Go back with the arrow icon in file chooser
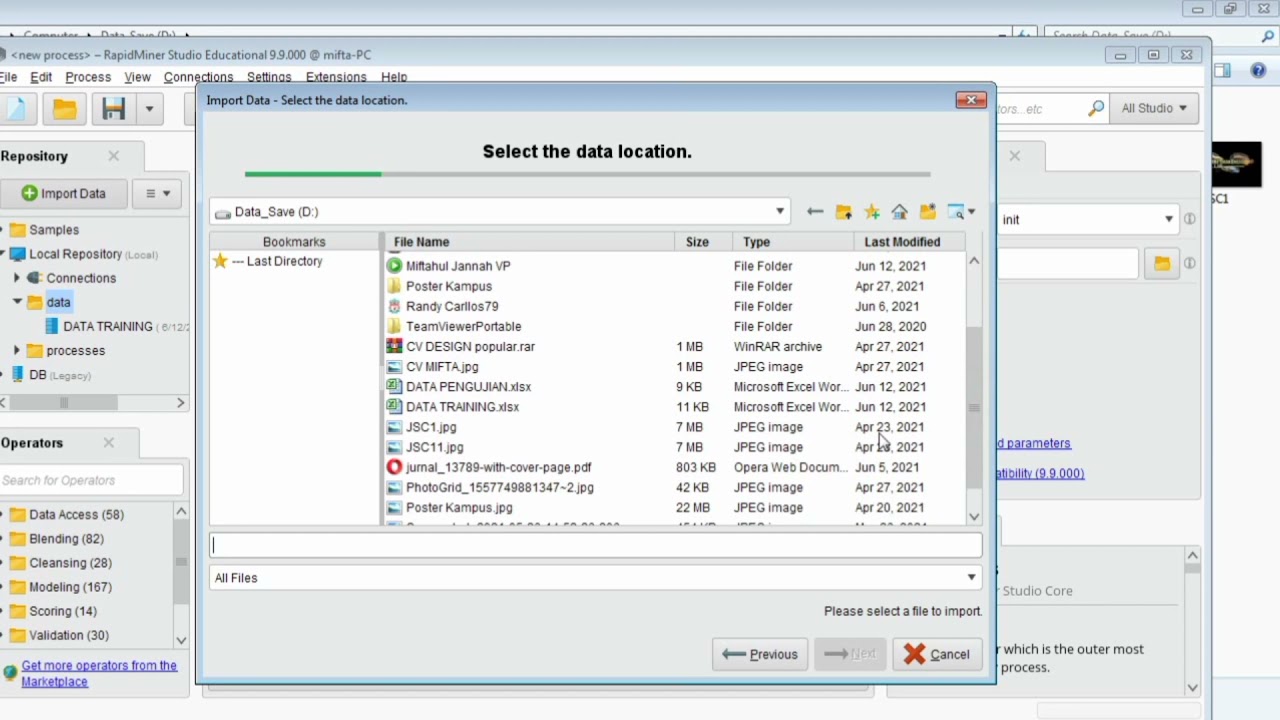1280x720 pixels. [x=815, y=212]
